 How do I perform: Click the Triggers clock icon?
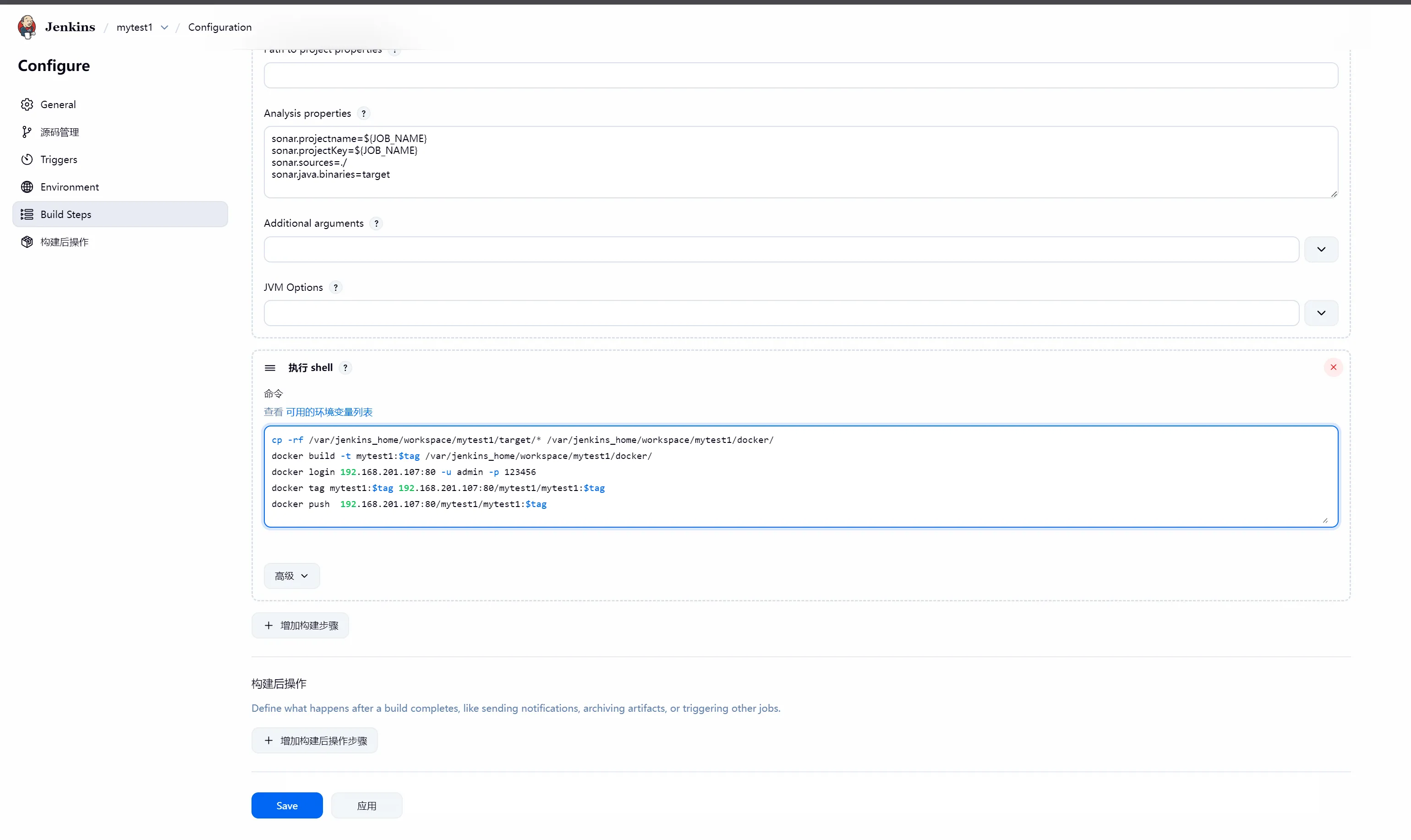tap(27, 160)
